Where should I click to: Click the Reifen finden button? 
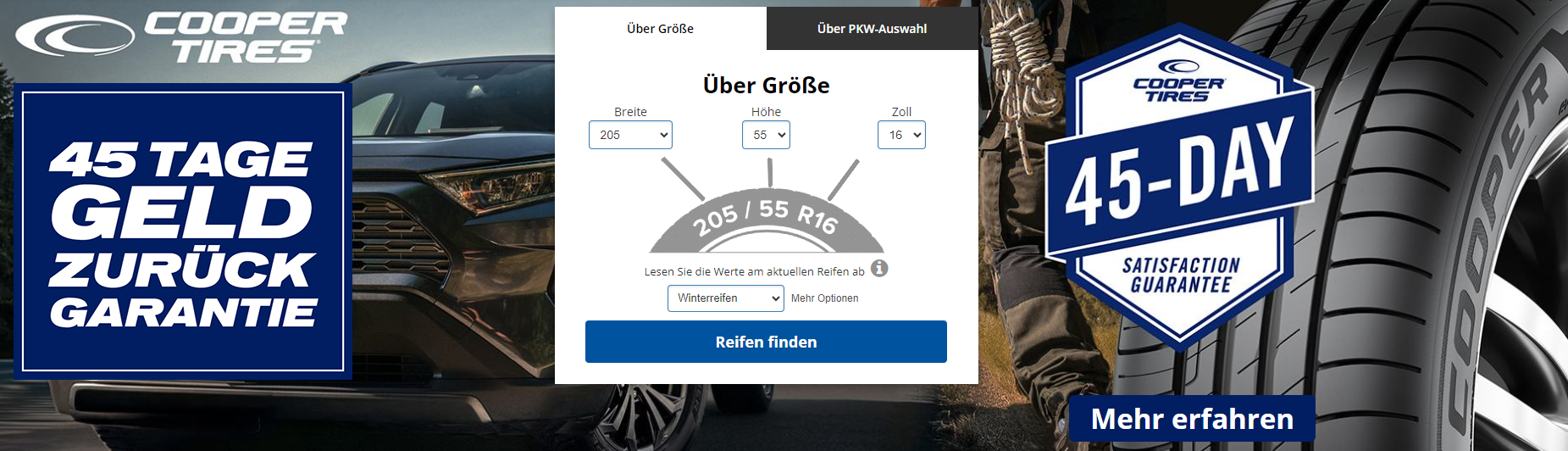[x=766, y=342]
